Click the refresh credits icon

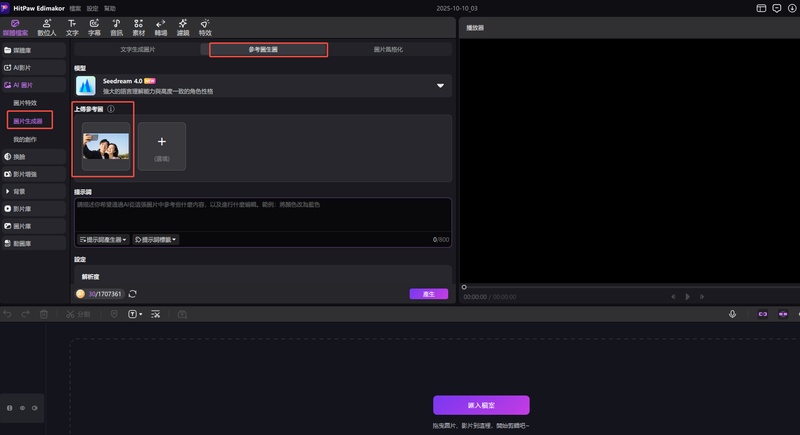132,294
